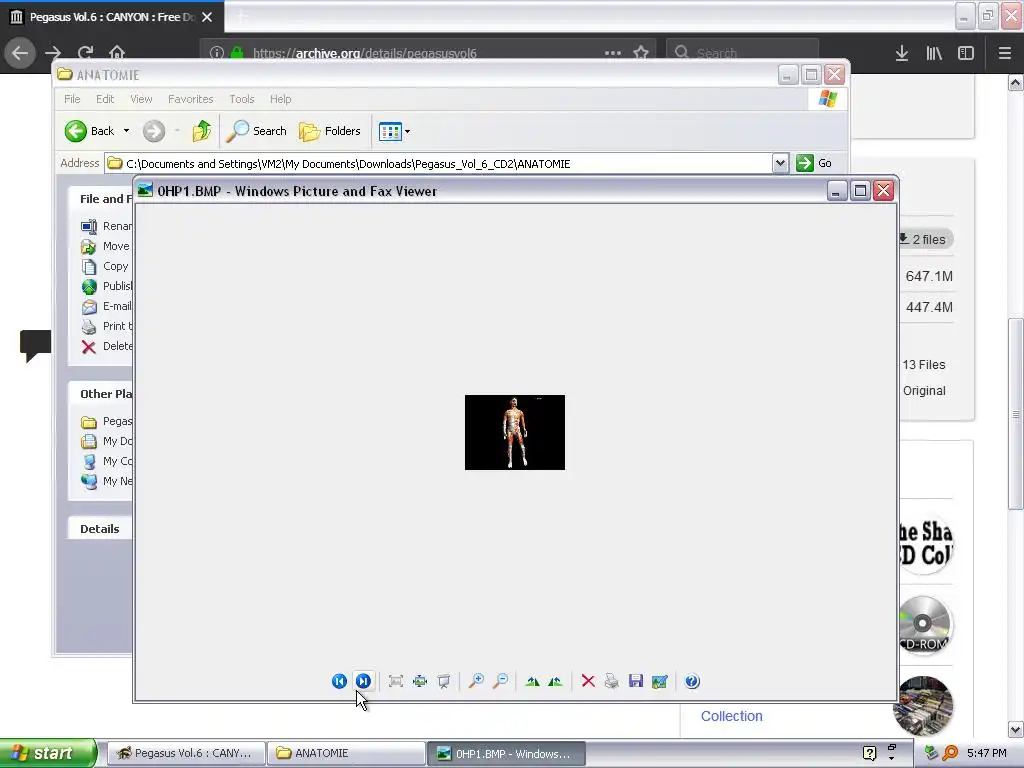1024x768 pixels.
Task: Toggle the Folders pane in Explorer
Action: [330, 131]
